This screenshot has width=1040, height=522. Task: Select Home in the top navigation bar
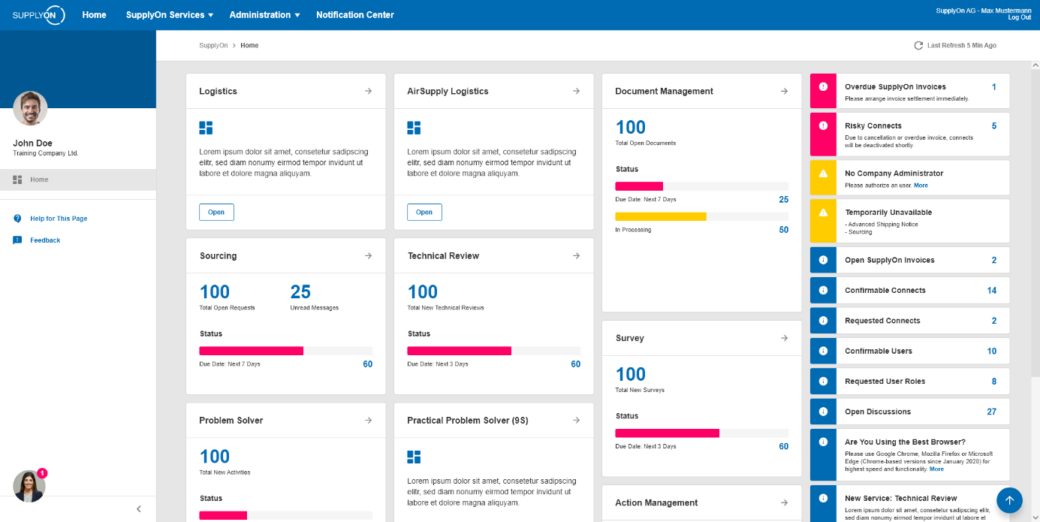click(x=94, y=15)
